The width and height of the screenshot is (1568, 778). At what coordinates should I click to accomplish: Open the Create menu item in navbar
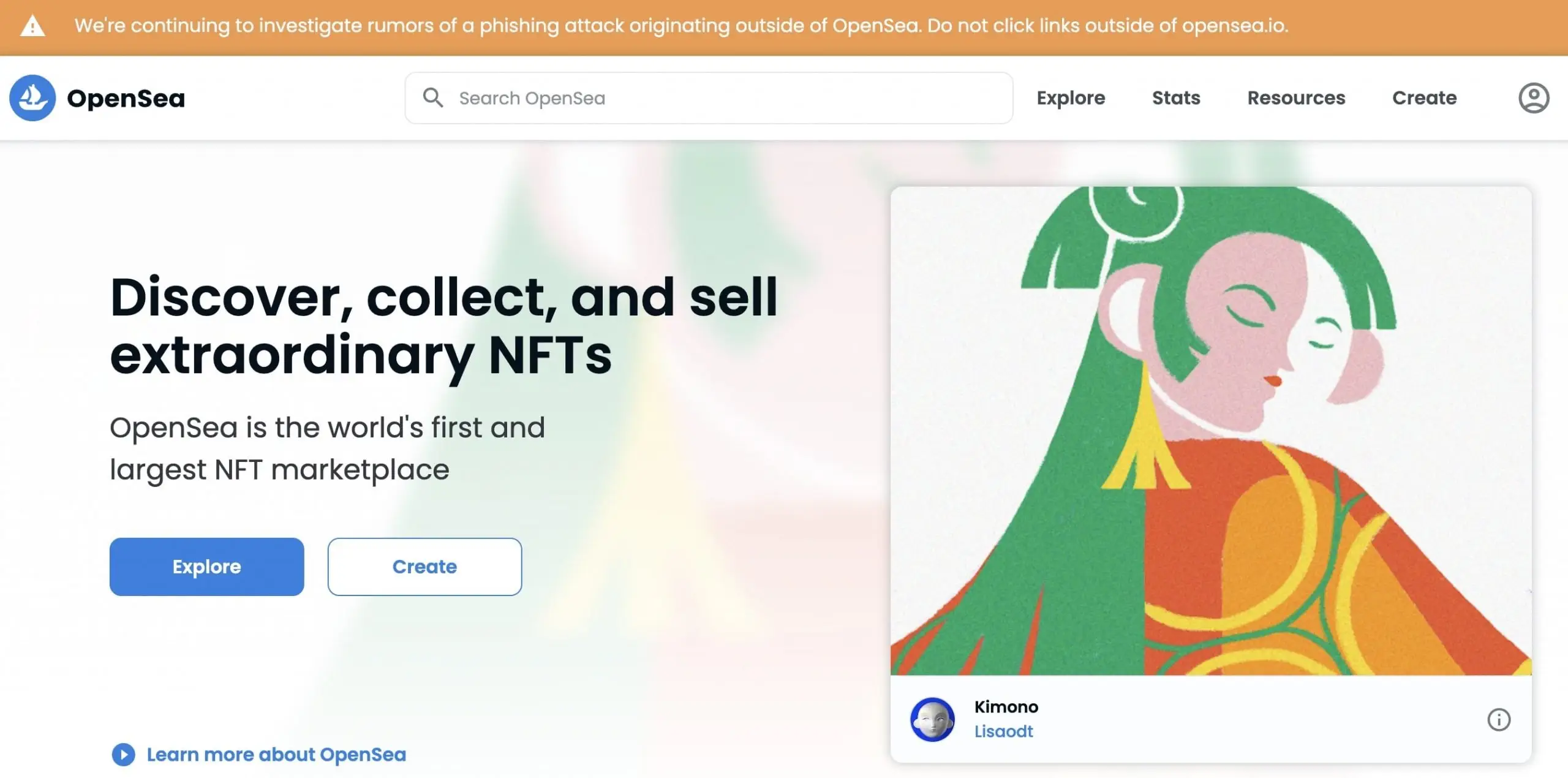tap(1424, 98)
